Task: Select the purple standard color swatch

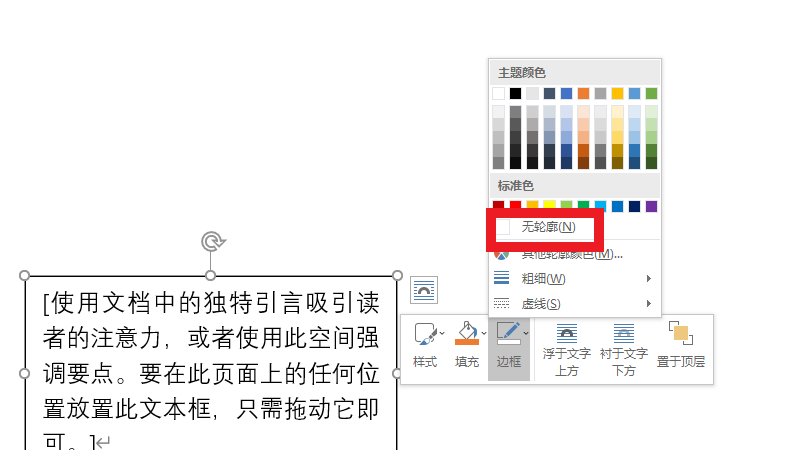Action: [651, 206]
